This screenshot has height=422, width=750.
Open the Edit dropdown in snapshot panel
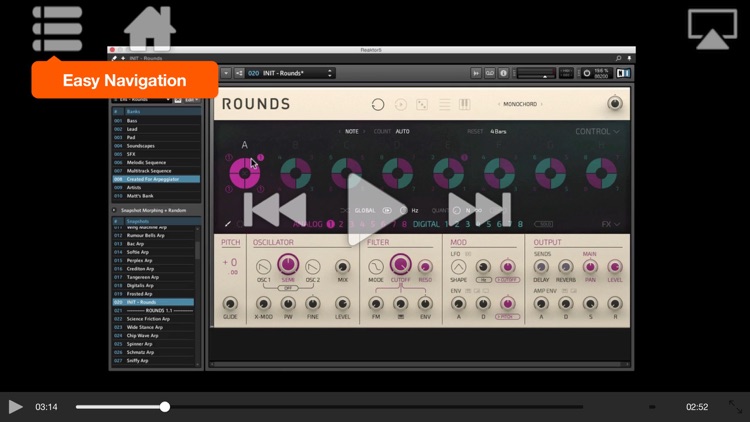click(x=191, y=100)
